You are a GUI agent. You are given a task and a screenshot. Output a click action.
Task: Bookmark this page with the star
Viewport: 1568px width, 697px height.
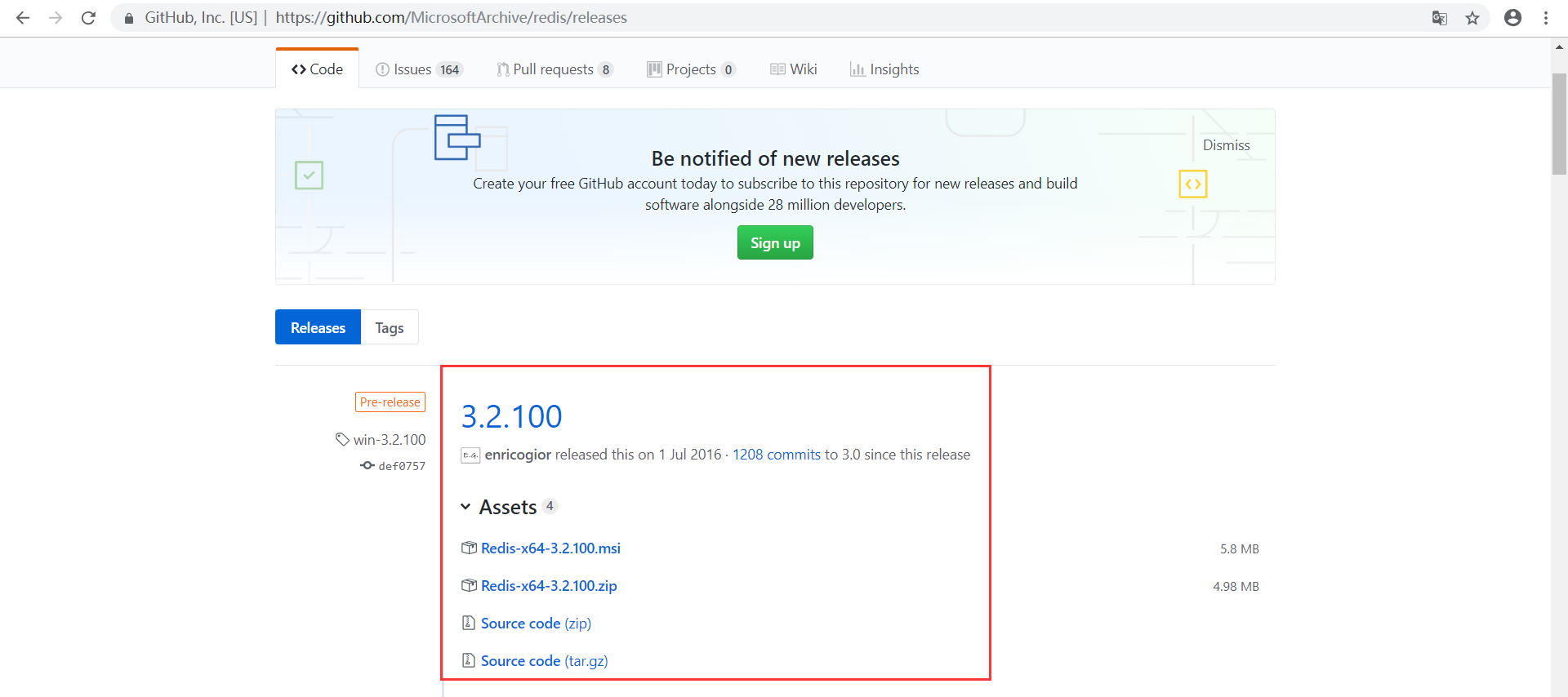tap(1472, 18)
